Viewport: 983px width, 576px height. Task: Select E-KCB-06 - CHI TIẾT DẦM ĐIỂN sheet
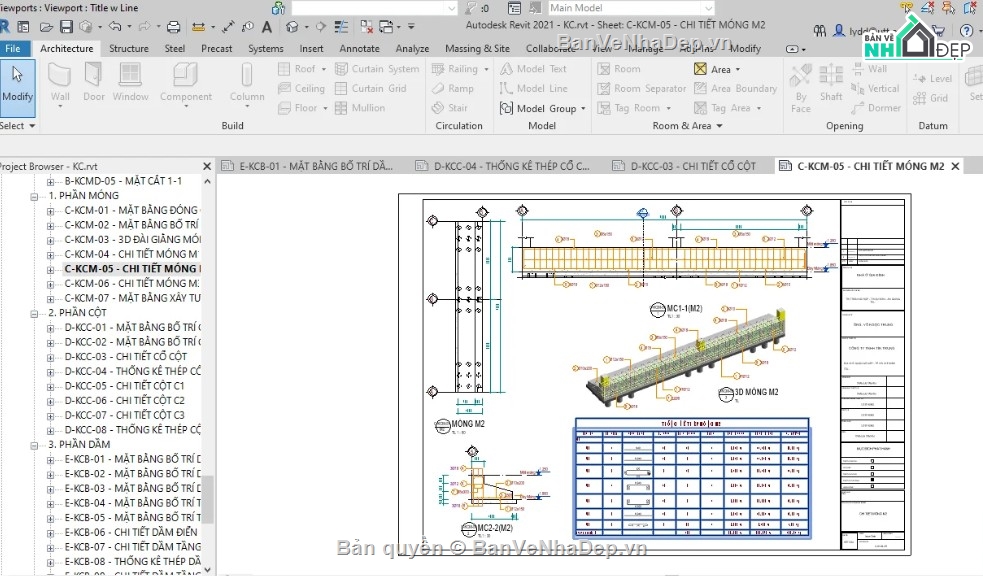point(130,532)
